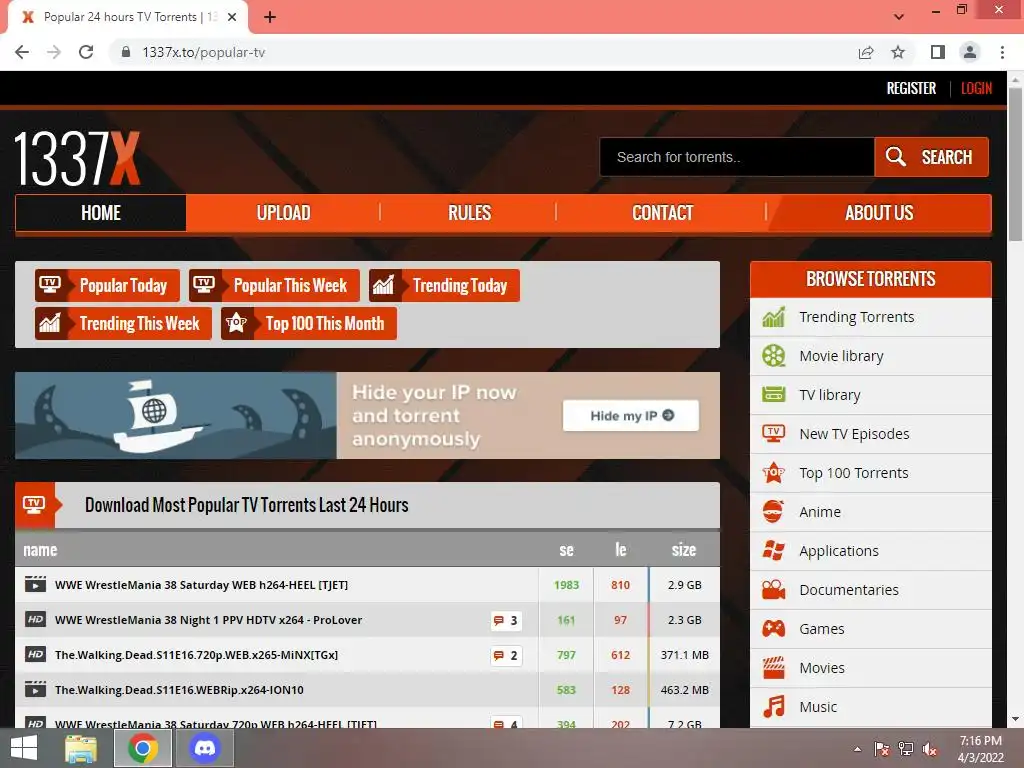Click the video icon of WWE WrestleMania TJET row
The width and height of the screenshot is (1024, 768).
pyautogui.click(x=35, y=584)
